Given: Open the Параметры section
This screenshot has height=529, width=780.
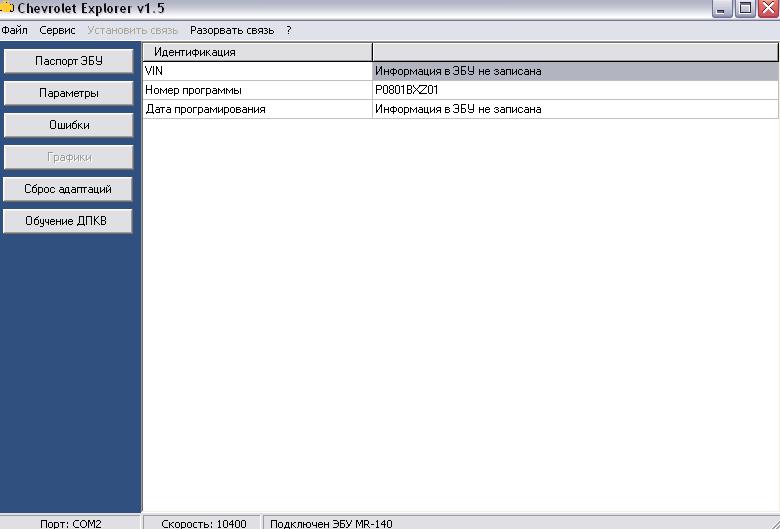Looking at the screenshot, I should click(x=68, y=93).
